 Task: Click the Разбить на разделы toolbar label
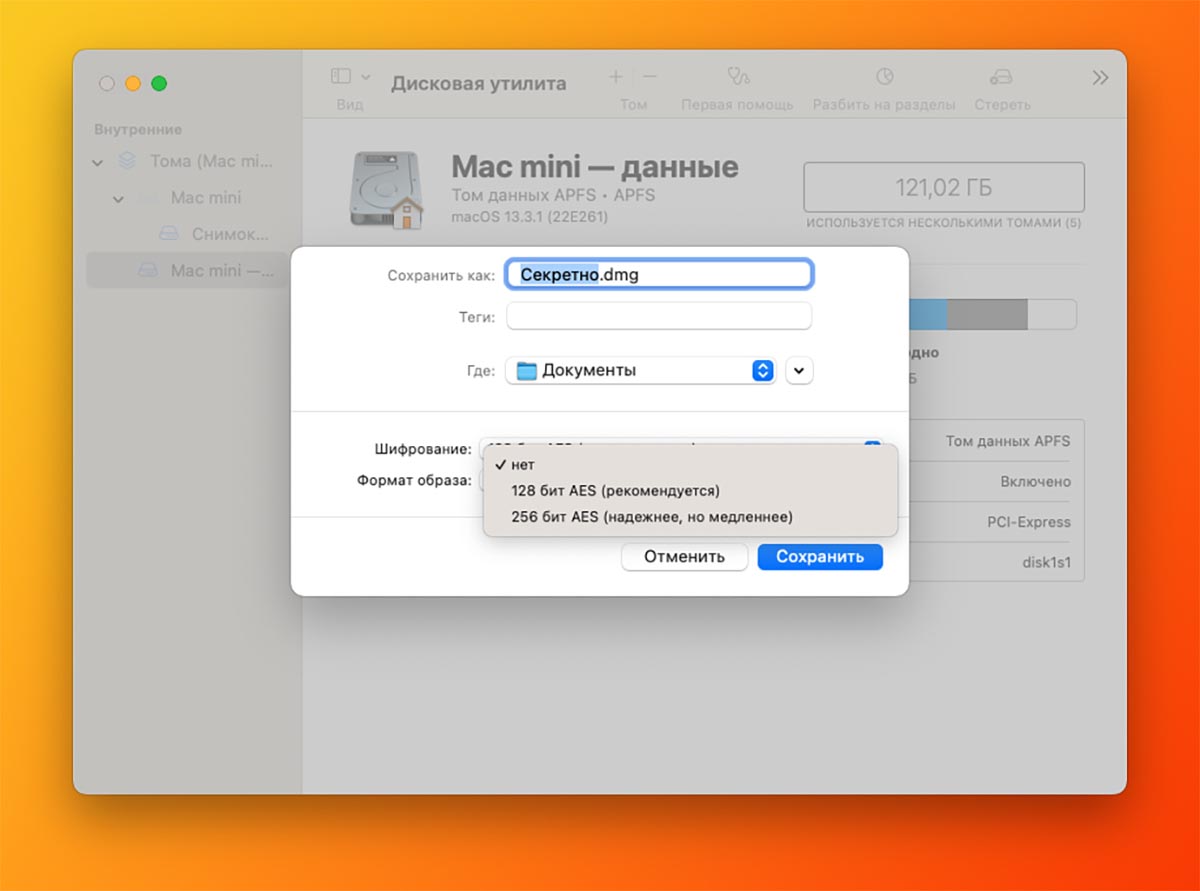(x=884, y=104)
